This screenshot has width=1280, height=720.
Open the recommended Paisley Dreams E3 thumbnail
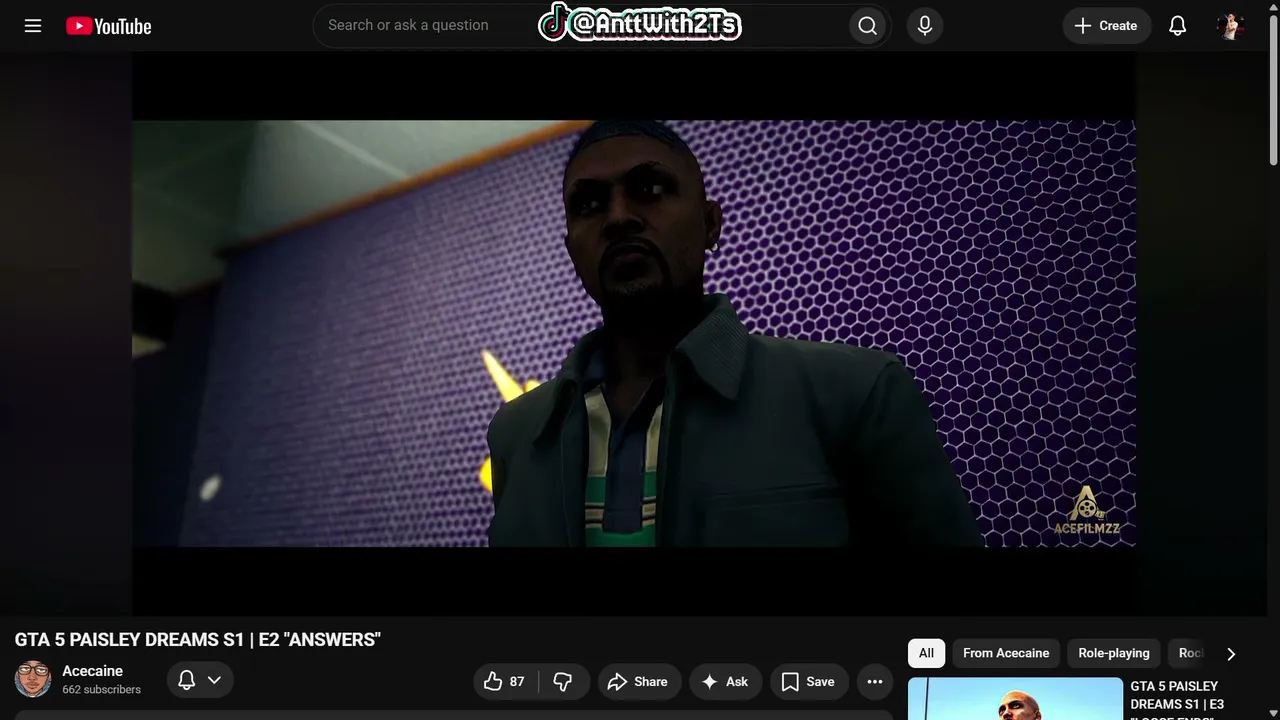(1015, 699)
